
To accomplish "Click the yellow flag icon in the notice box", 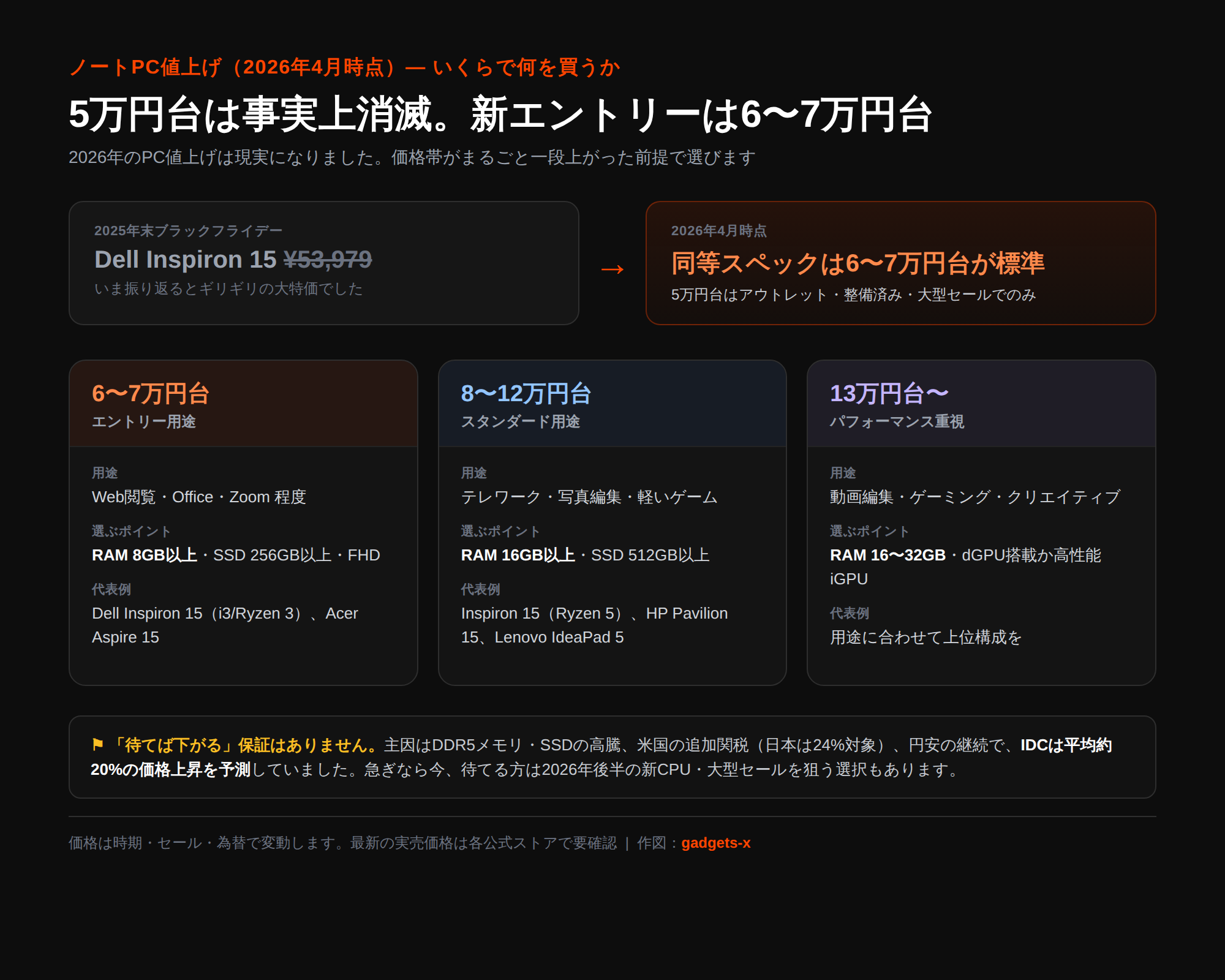I will pos(97,744).
